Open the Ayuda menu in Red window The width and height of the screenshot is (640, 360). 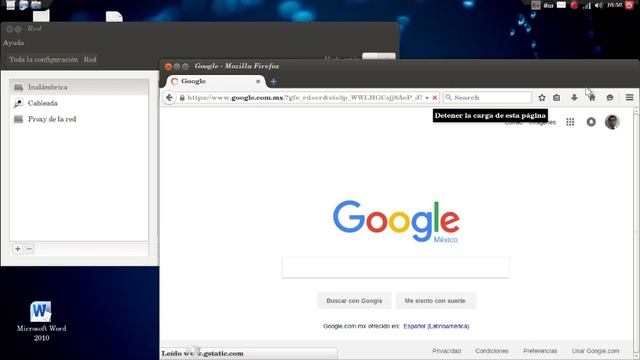click(13, 43)
